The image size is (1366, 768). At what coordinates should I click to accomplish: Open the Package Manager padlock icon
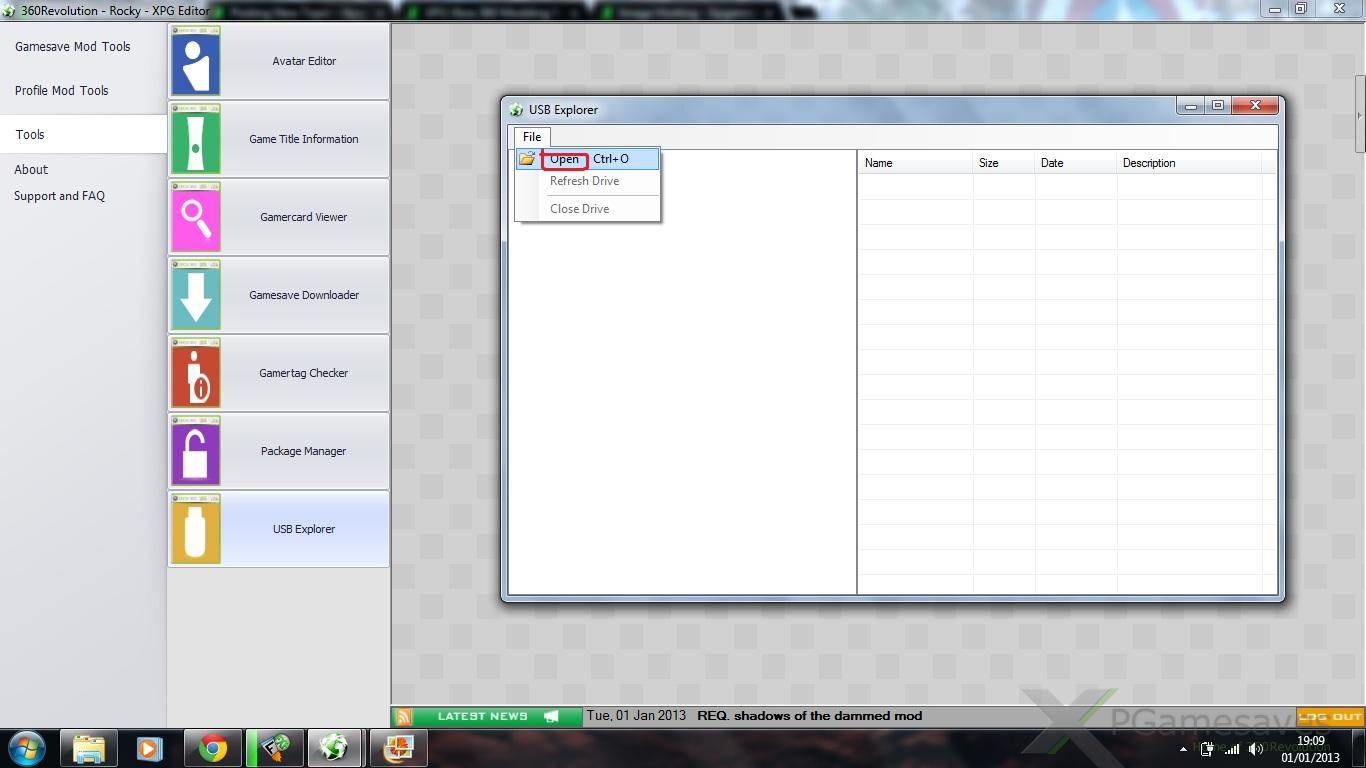click(x=196, y=451)
